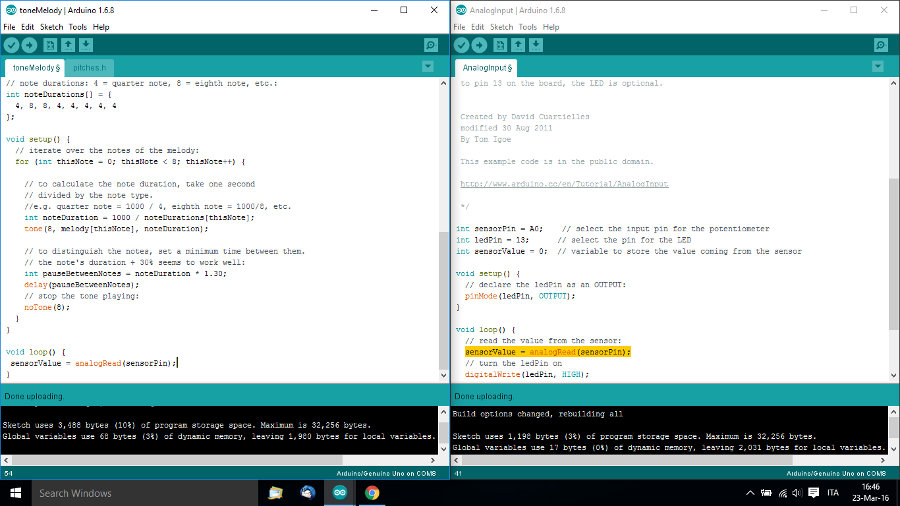
Task: Click AnalogInput editor vertical scrollbar thumb
Action: 894,254
